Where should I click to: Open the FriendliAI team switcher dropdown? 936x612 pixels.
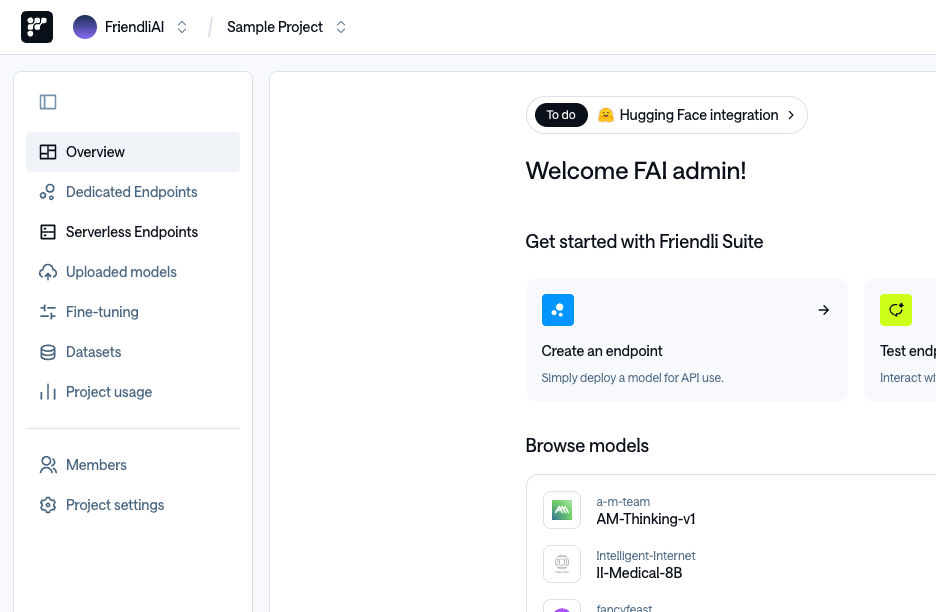click(x=182, y=27)
